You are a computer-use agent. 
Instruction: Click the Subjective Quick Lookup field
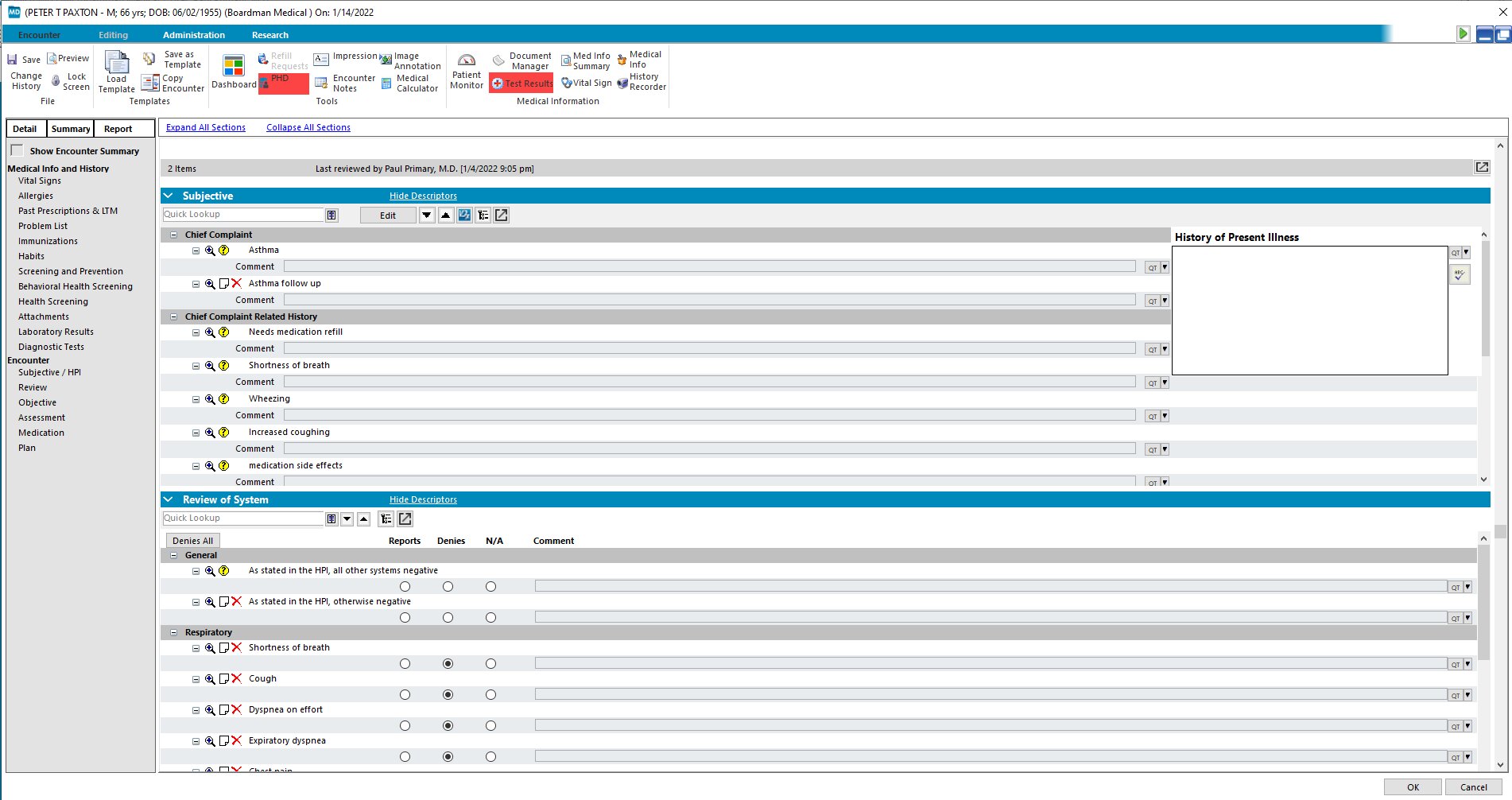tap(242, 215)
